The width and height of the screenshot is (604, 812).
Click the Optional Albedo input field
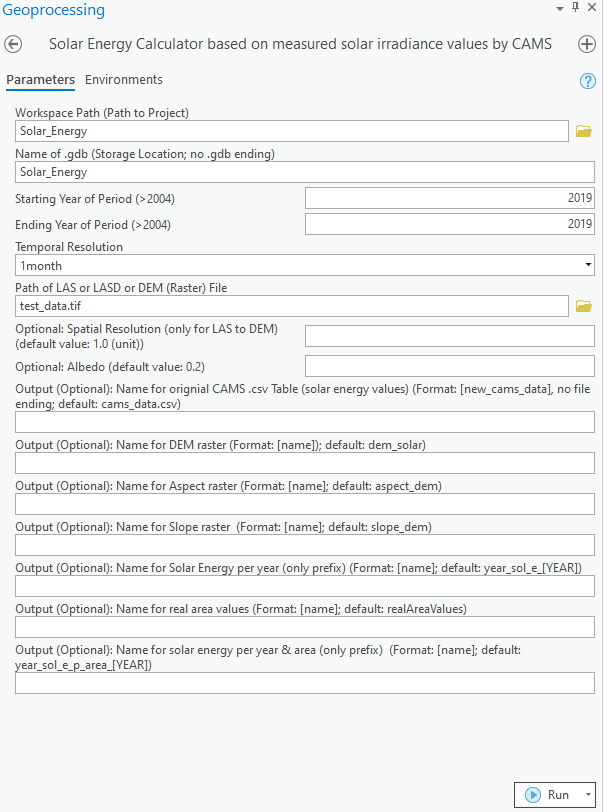[448, 366]
